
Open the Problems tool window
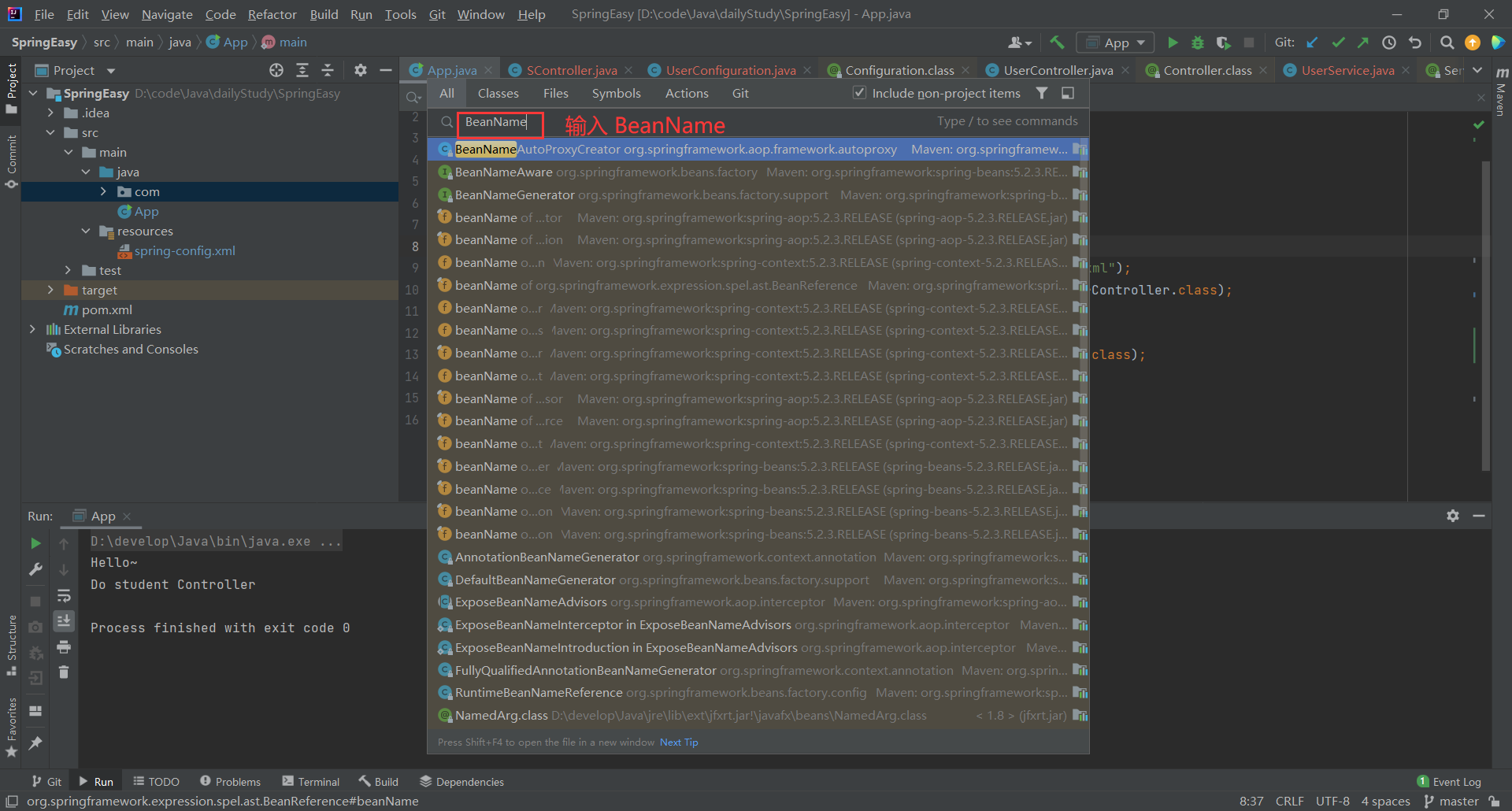[230, 782]
